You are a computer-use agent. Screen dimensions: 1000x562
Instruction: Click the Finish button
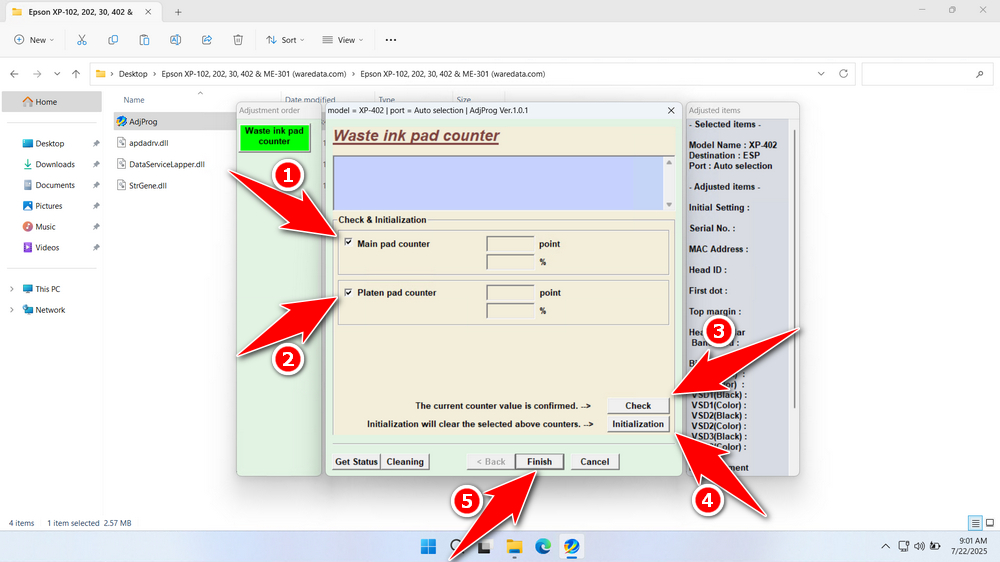click(x=540, y=462)
